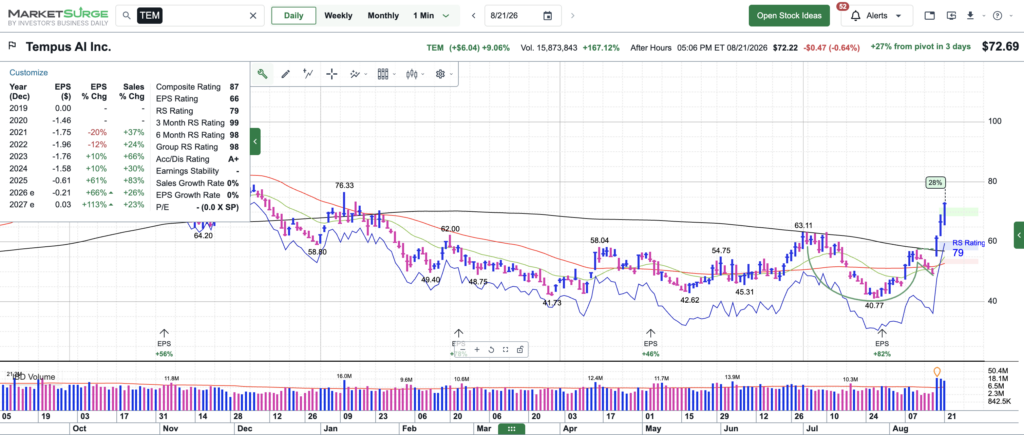
Task: Click the Open Stock Ideas button
Action: pos(789,16)
